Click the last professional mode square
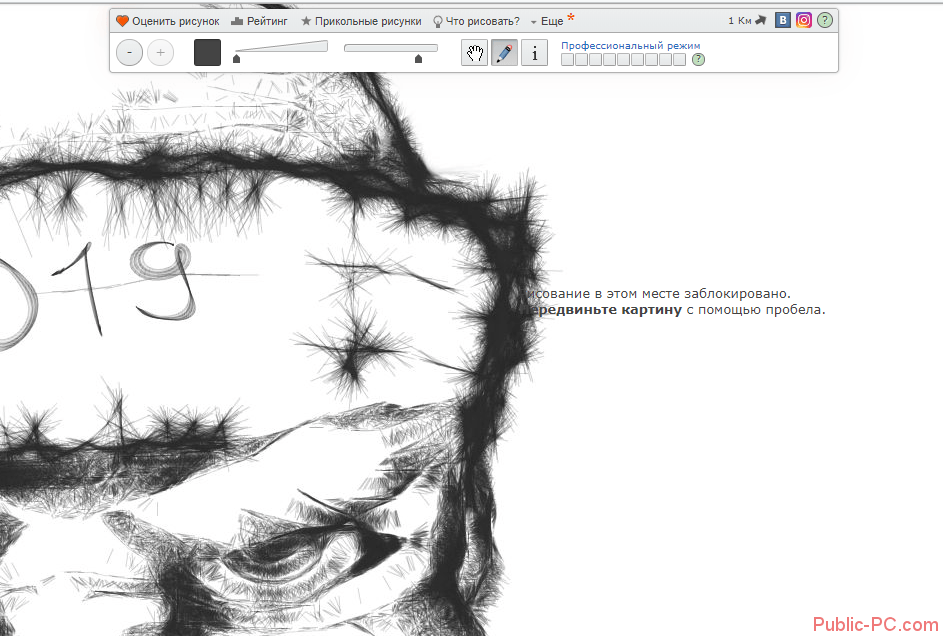This screenshot has height=636, width=943. click(x=679, y=60)
